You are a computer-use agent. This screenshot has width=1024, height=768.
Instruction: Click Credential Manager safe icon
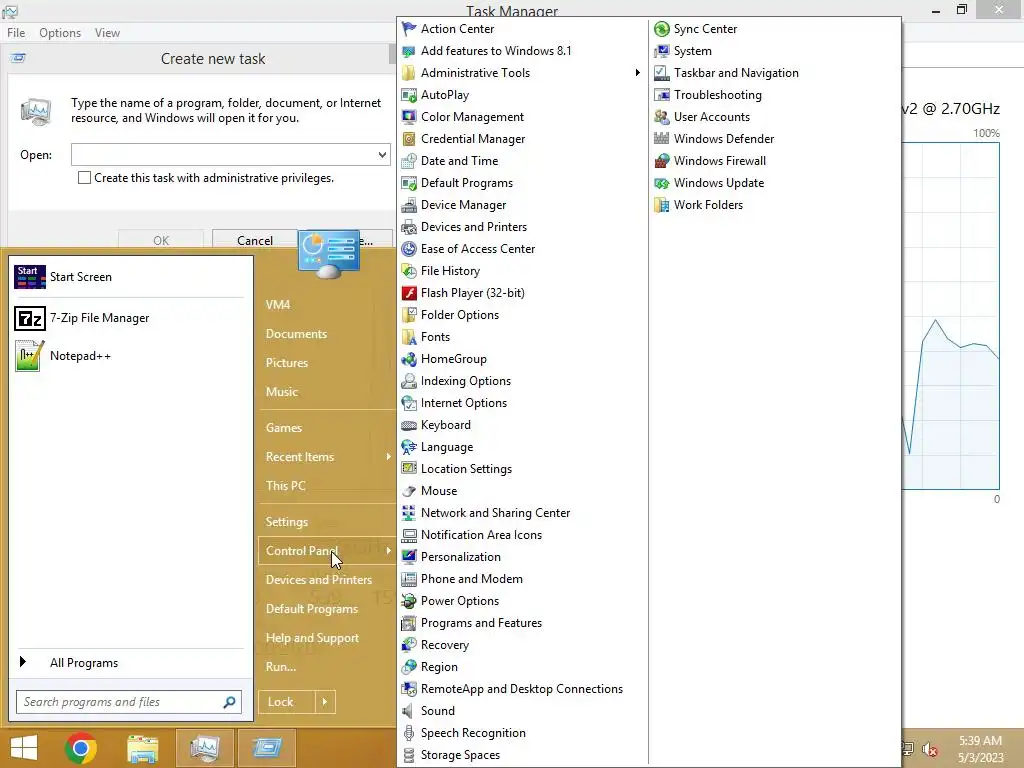point(409,139)
